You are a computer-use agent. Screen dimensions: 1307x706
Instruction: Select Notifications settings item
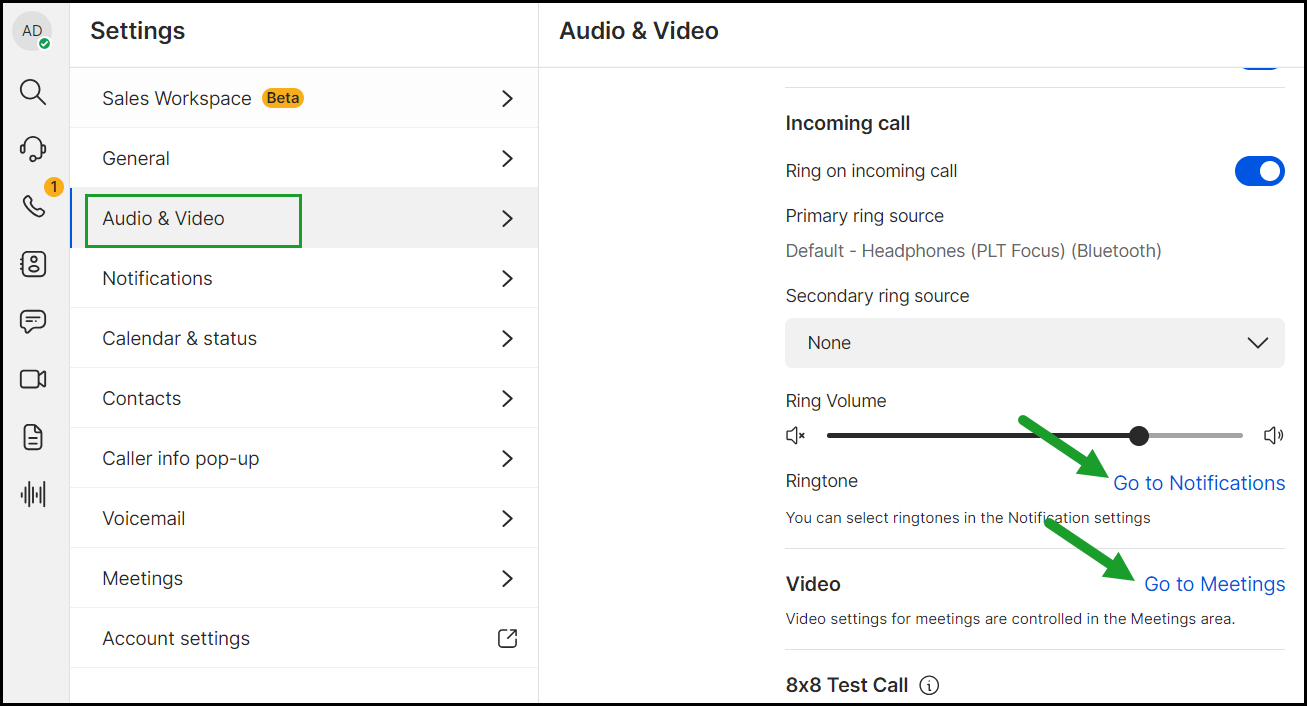tap(304, 278)
